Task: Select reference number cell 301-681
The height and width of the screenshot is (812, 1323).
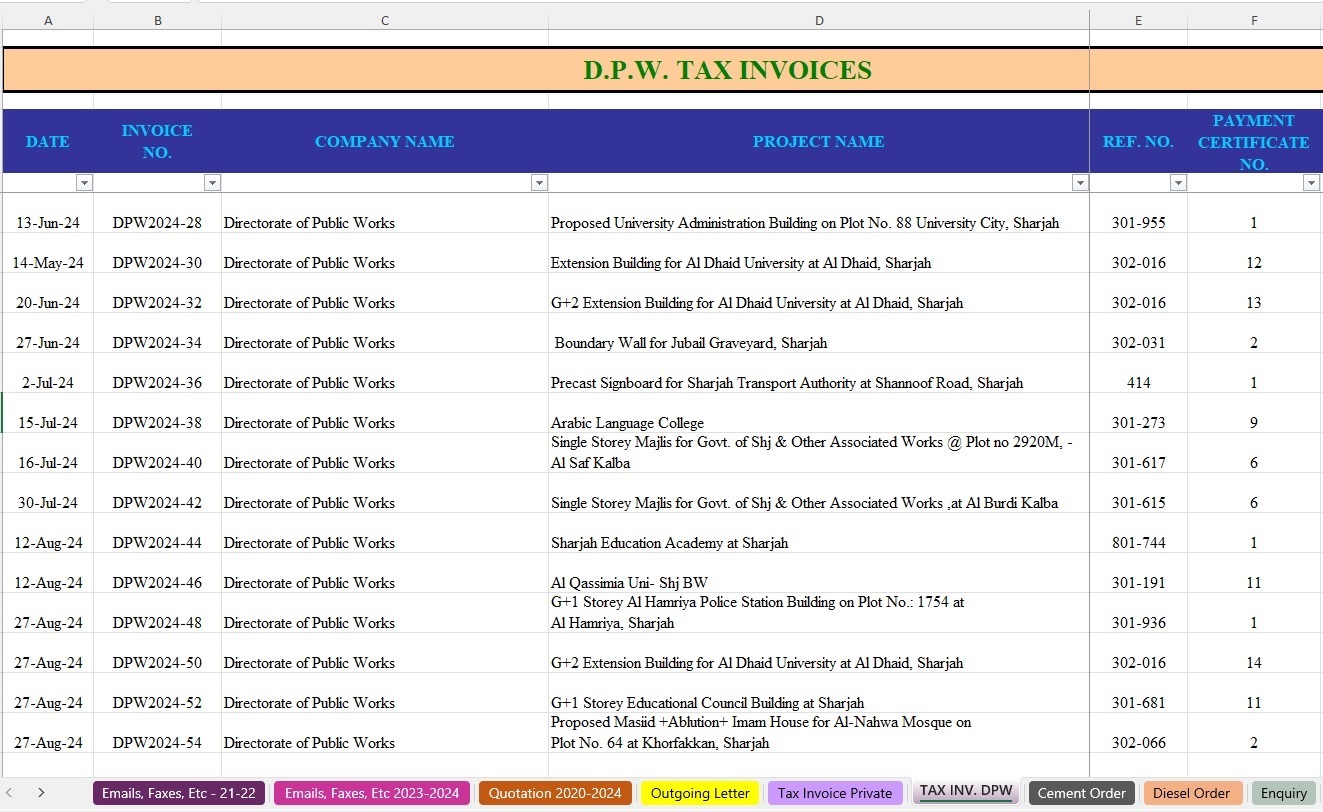Action: coord(1138,694)
